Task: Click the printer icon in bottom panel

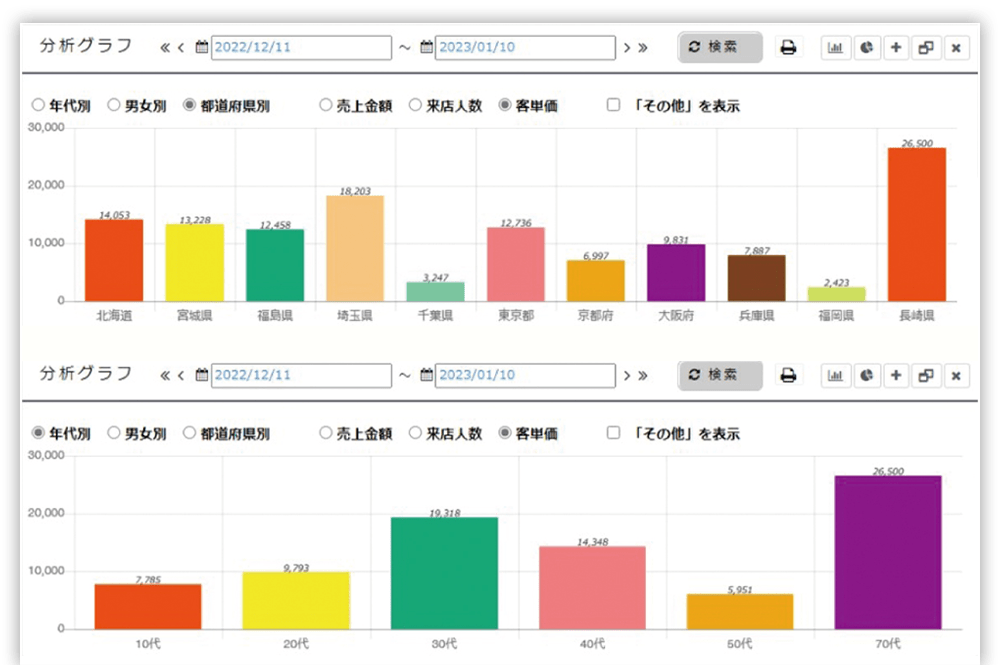Action: 788,376
